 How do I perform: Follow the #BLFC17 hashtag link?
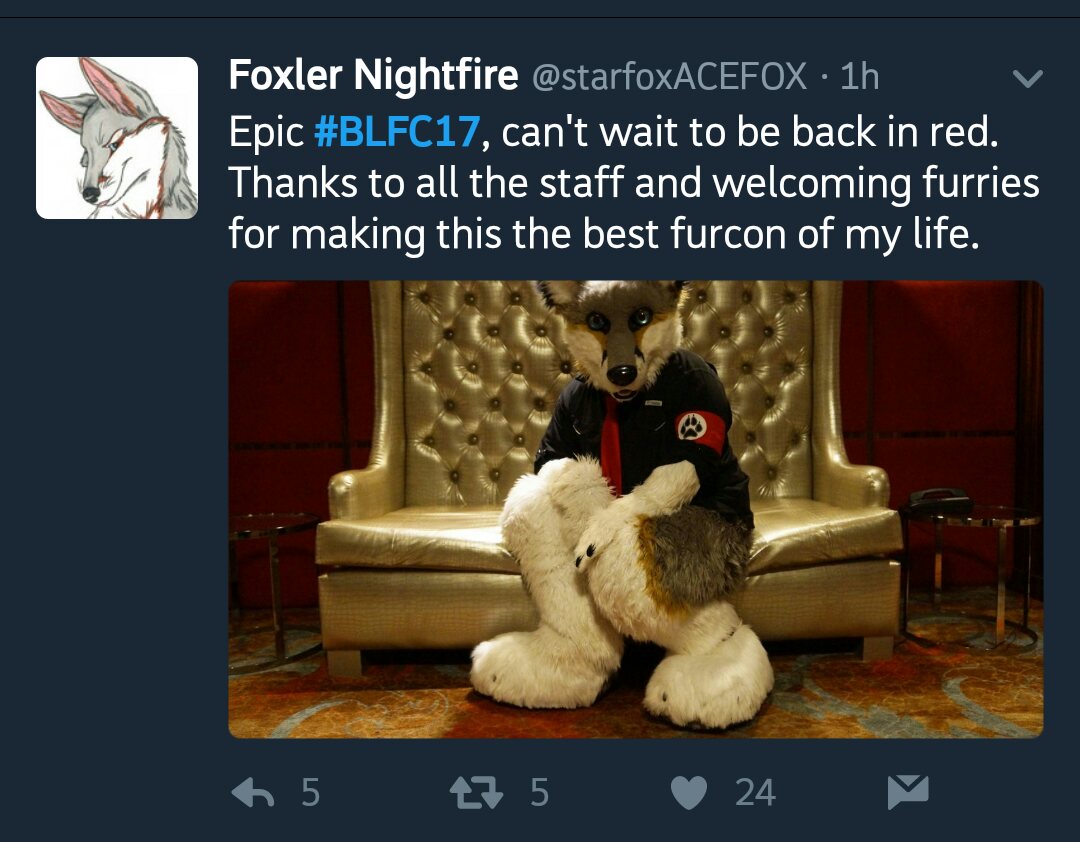(x=397, y=131)
